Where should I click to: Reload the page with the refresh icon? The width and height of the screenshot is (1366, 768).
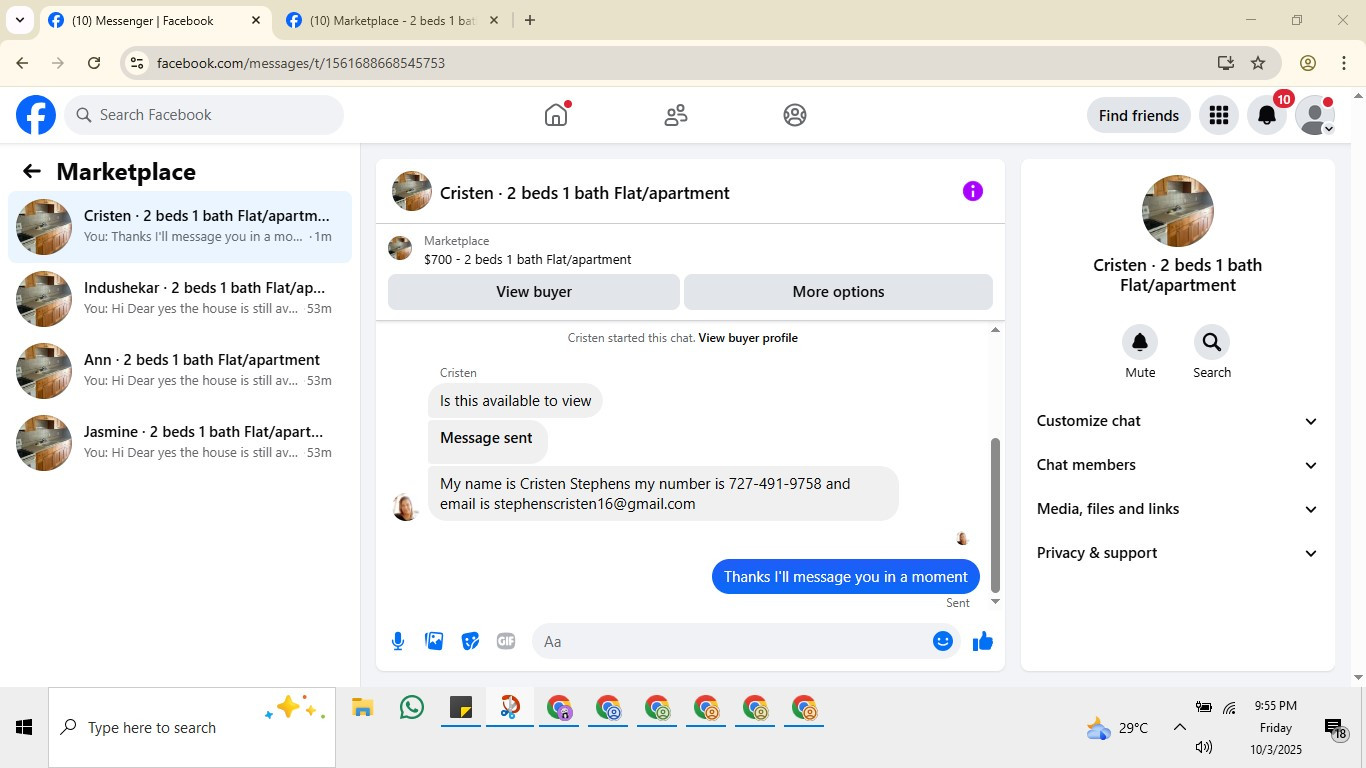pos(94,63)
